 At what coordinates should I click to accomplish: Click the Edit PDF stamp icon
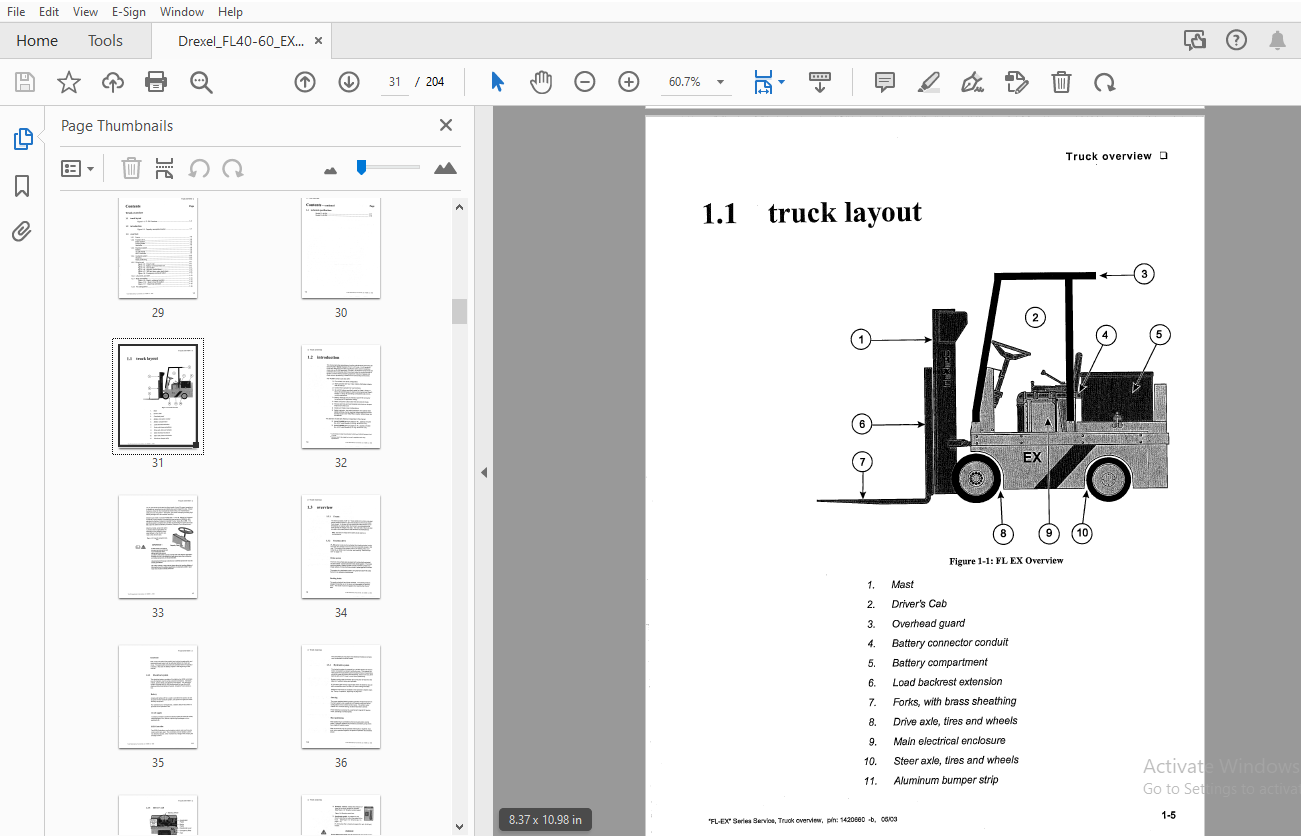(x=1016, y=82)
